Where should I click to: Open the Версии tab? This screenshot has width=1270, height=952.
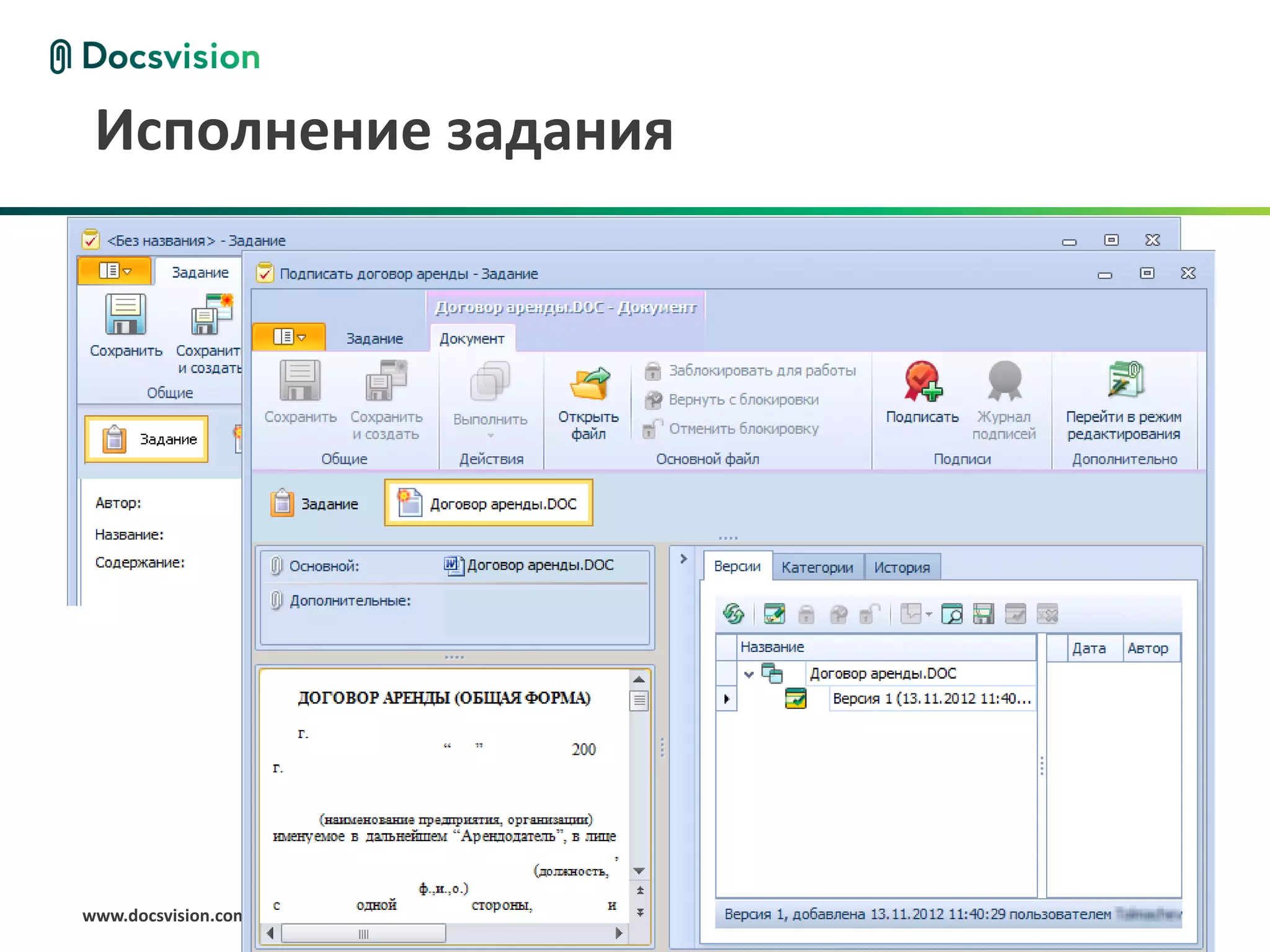737,566
